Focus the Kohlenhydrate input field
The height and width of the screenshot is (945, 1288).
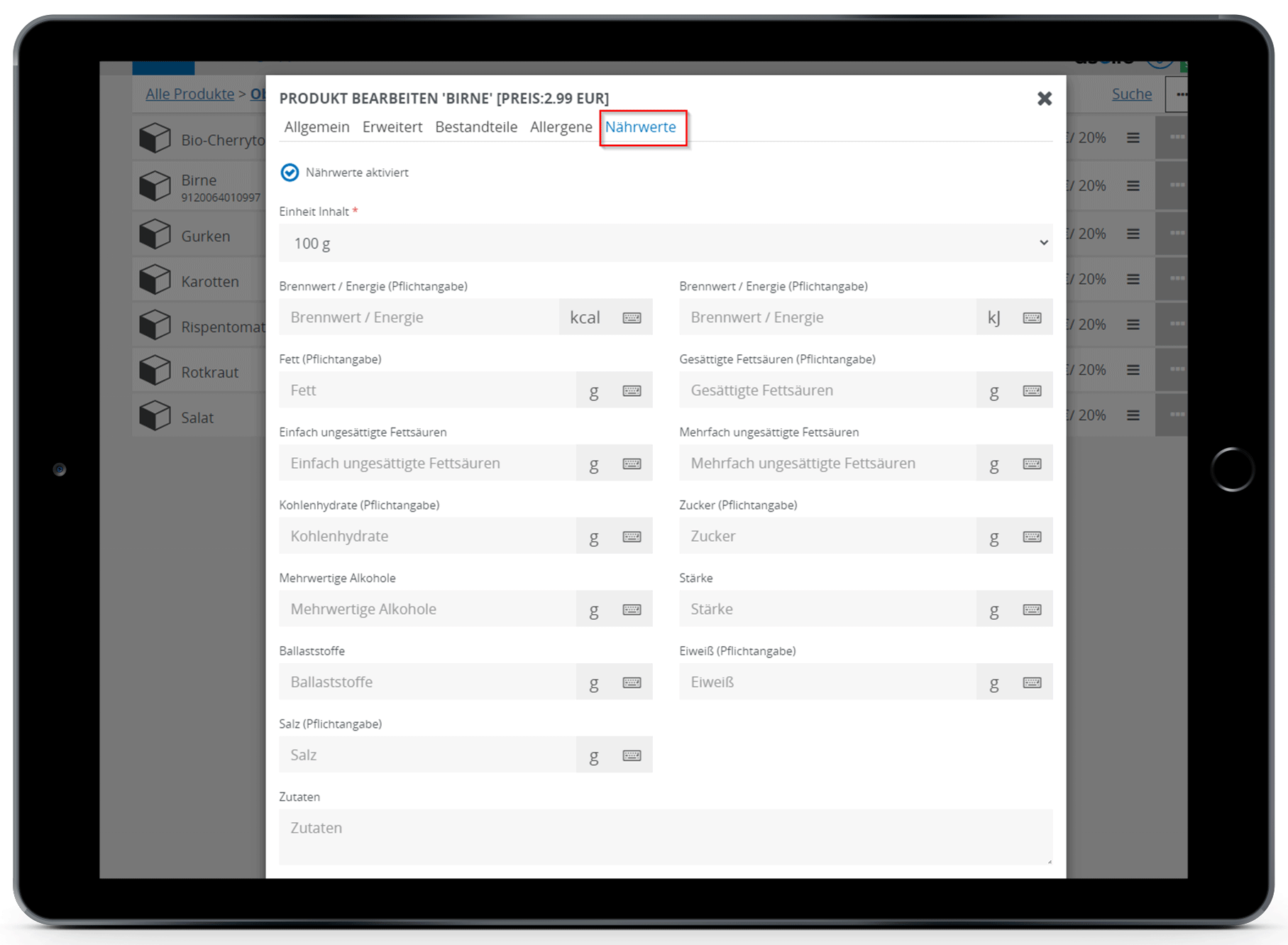click(x=427, y=537)
